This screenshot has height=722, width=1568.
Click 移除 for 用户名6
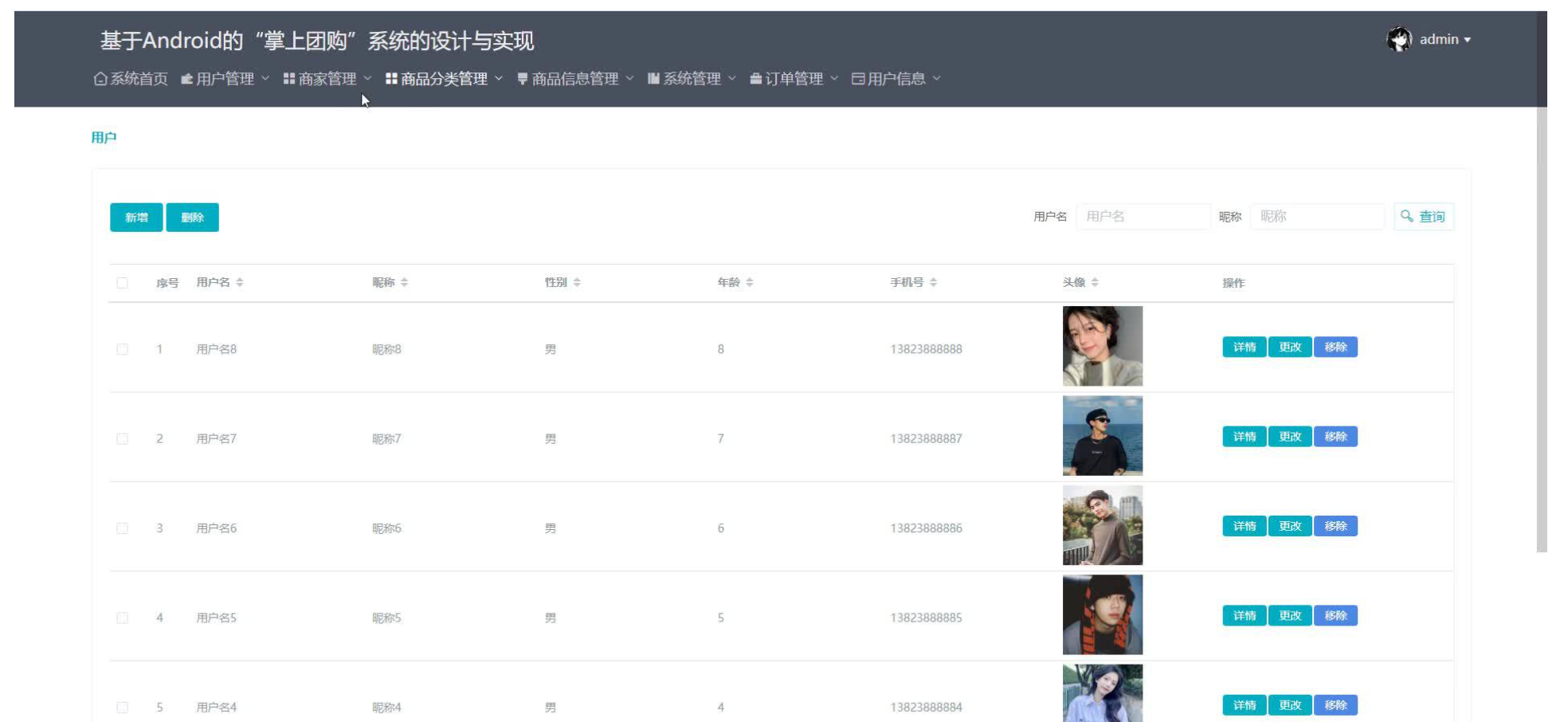click(1335, 526)
